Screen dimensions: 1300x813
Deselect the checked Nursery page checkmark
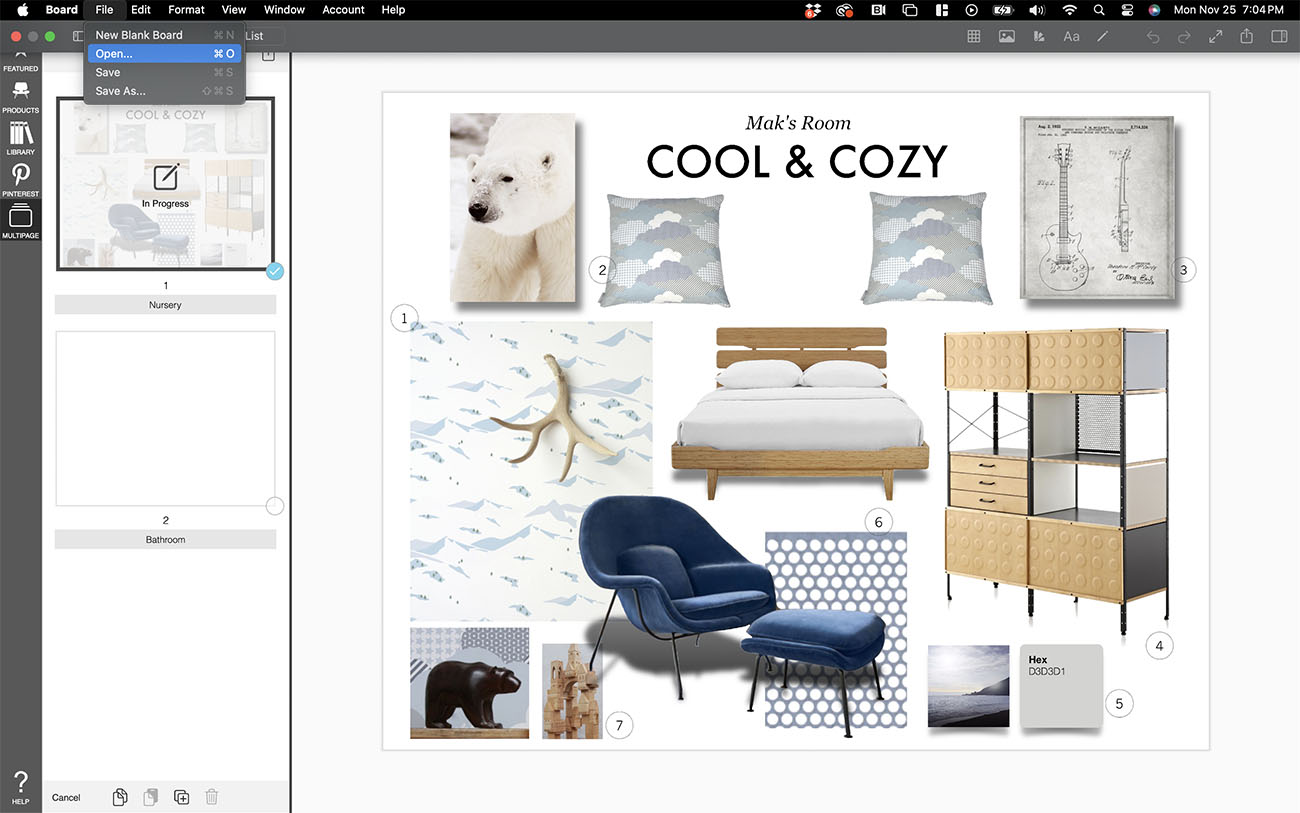click(275, 271)
